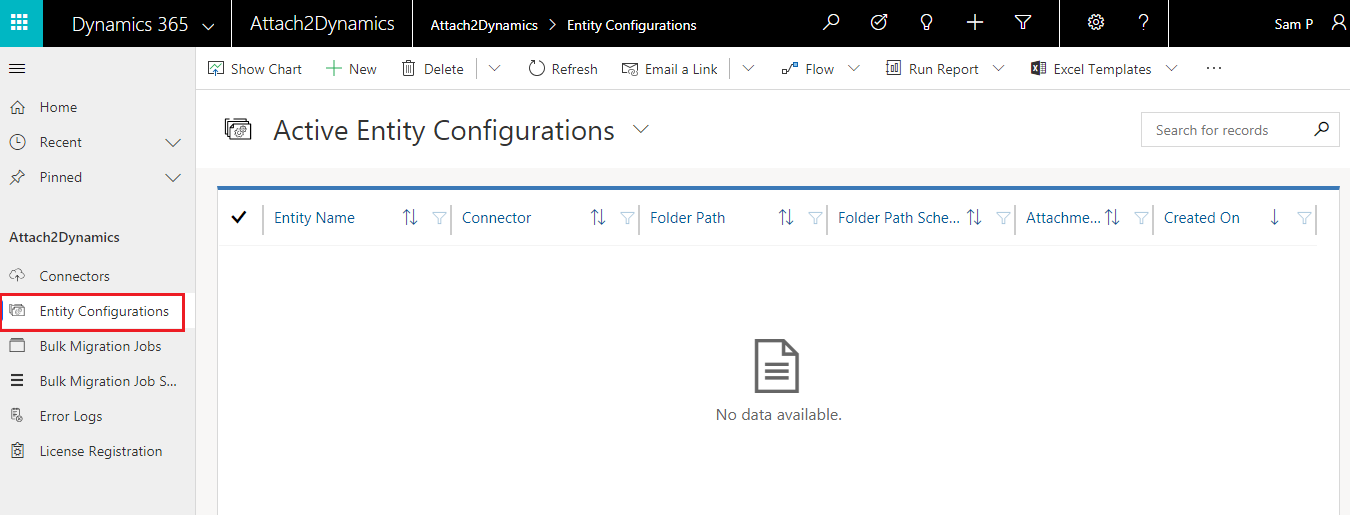This screenshot has height=515, width=1350.
Task: Open the advanced find funnel icon
Action: [x=1023, y=23]
